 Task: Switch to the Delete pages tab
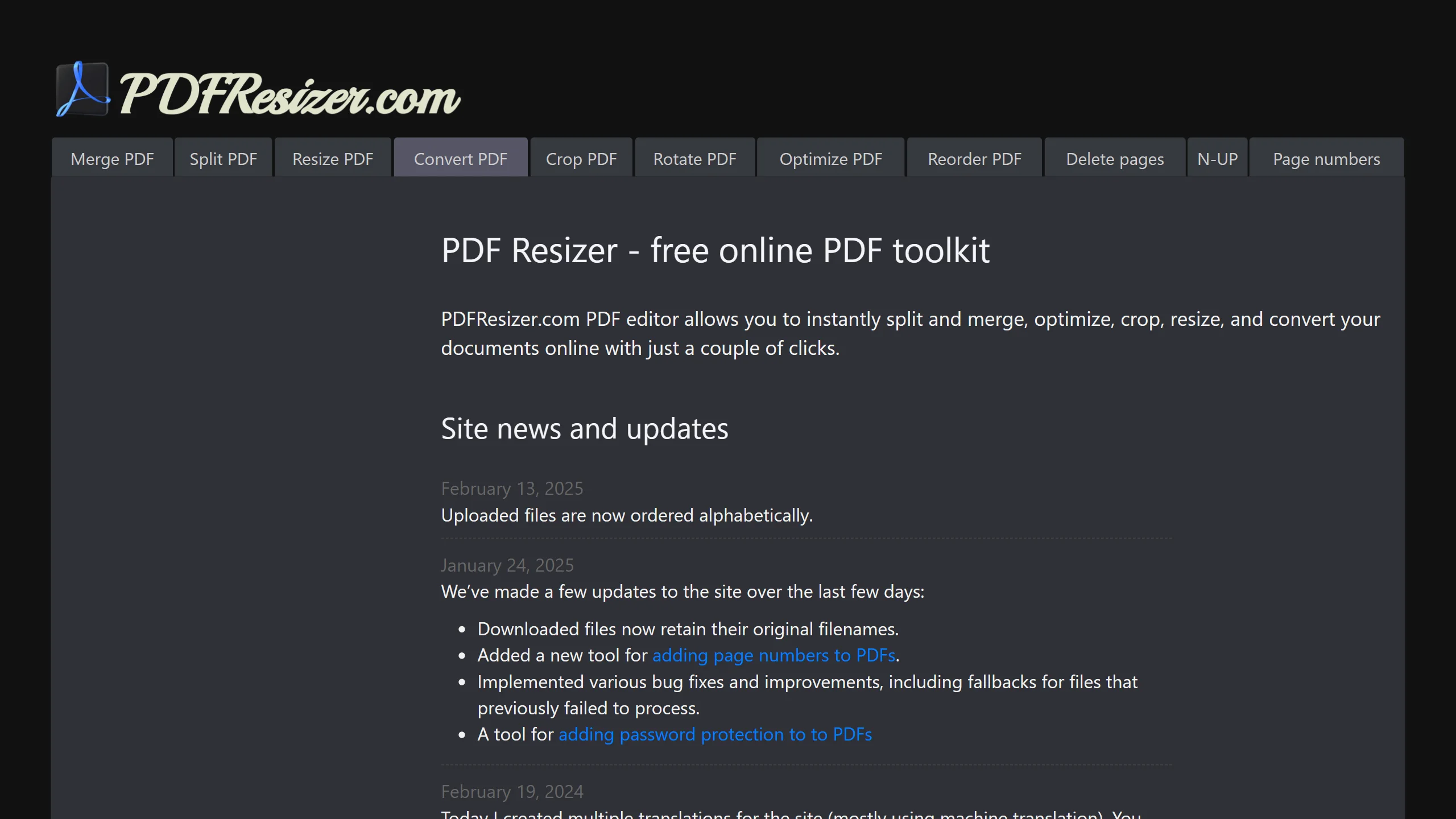1115,159
